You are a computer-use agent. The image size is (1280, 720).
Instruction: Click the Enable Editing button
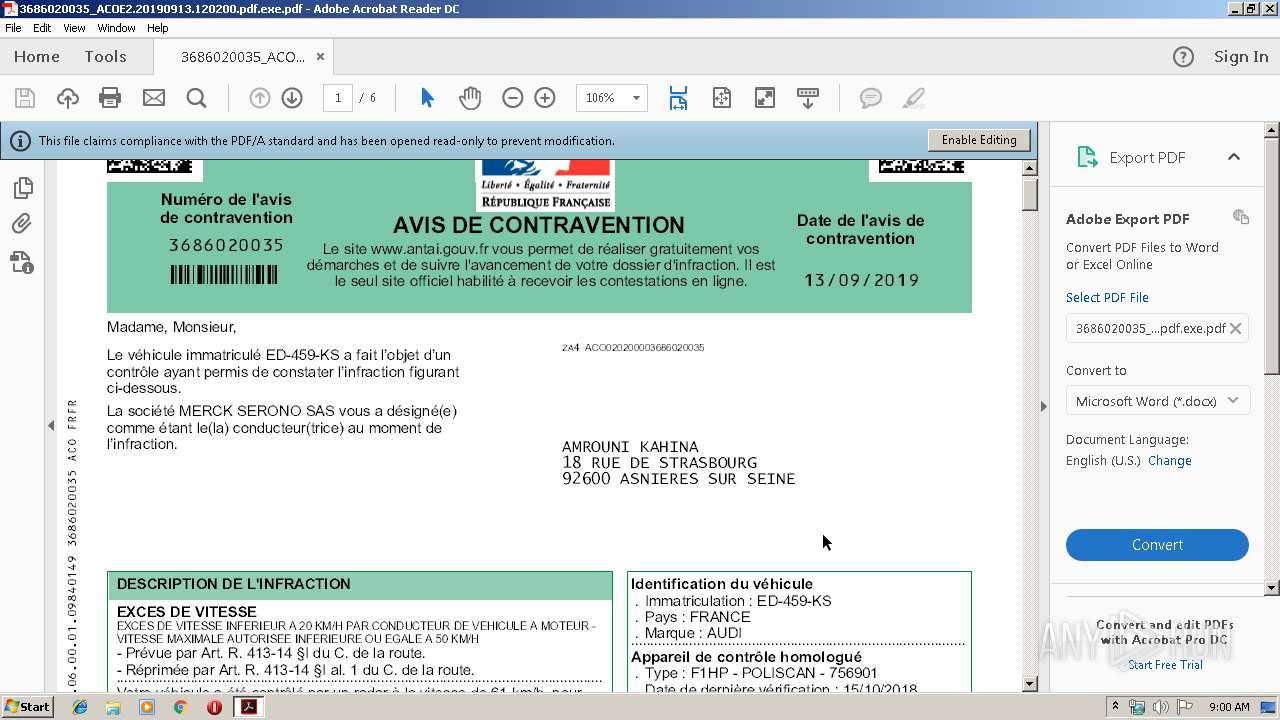979,140
